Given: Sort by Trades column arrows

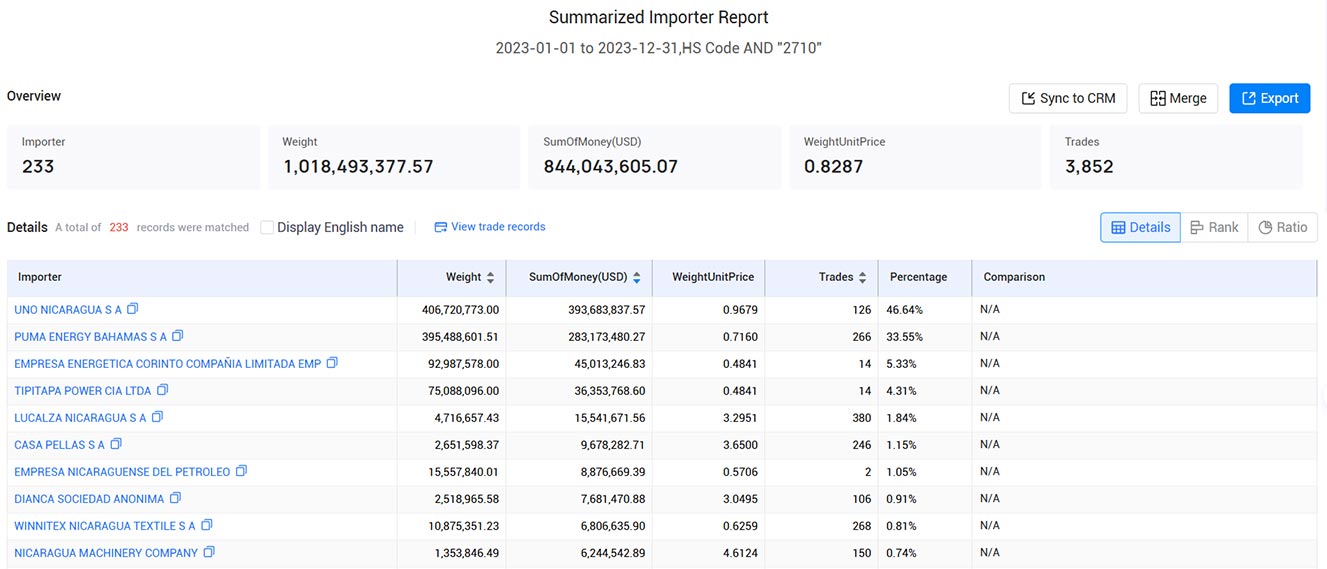Looking at the screenshot, I should click(862, 277).
